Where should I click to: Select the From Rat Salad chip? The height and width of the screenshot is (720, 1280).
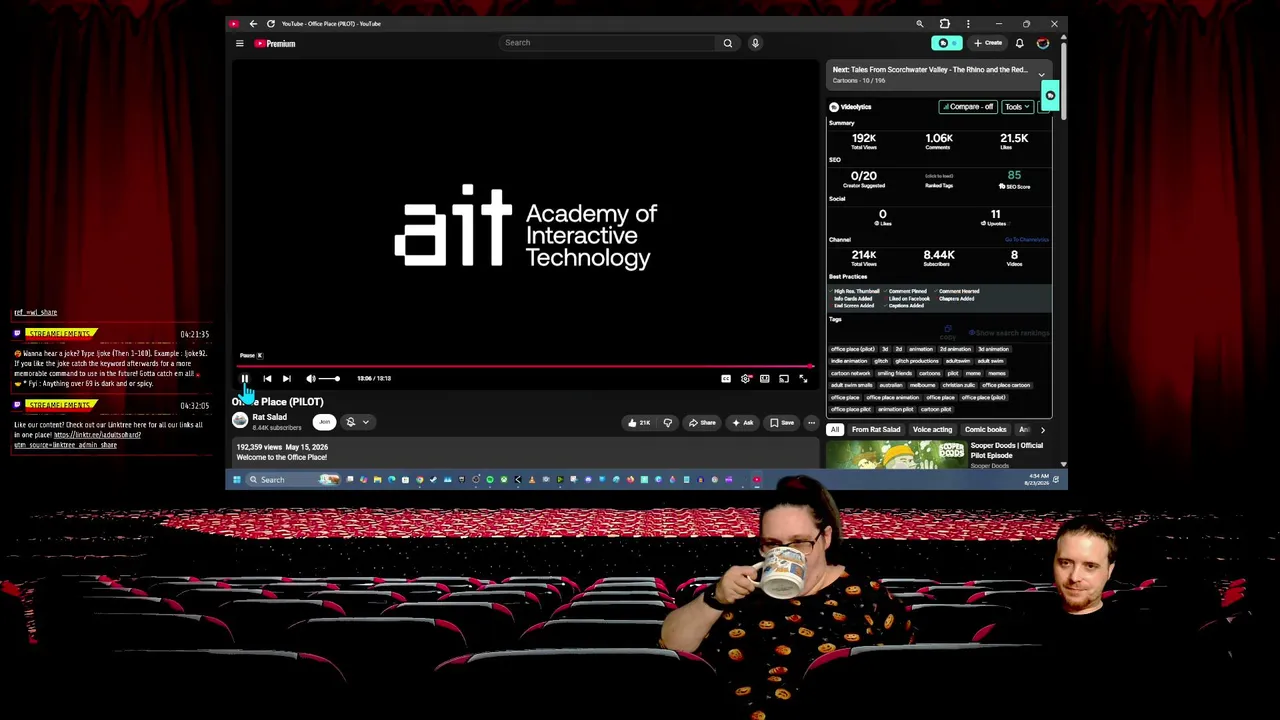pos(876,430)
